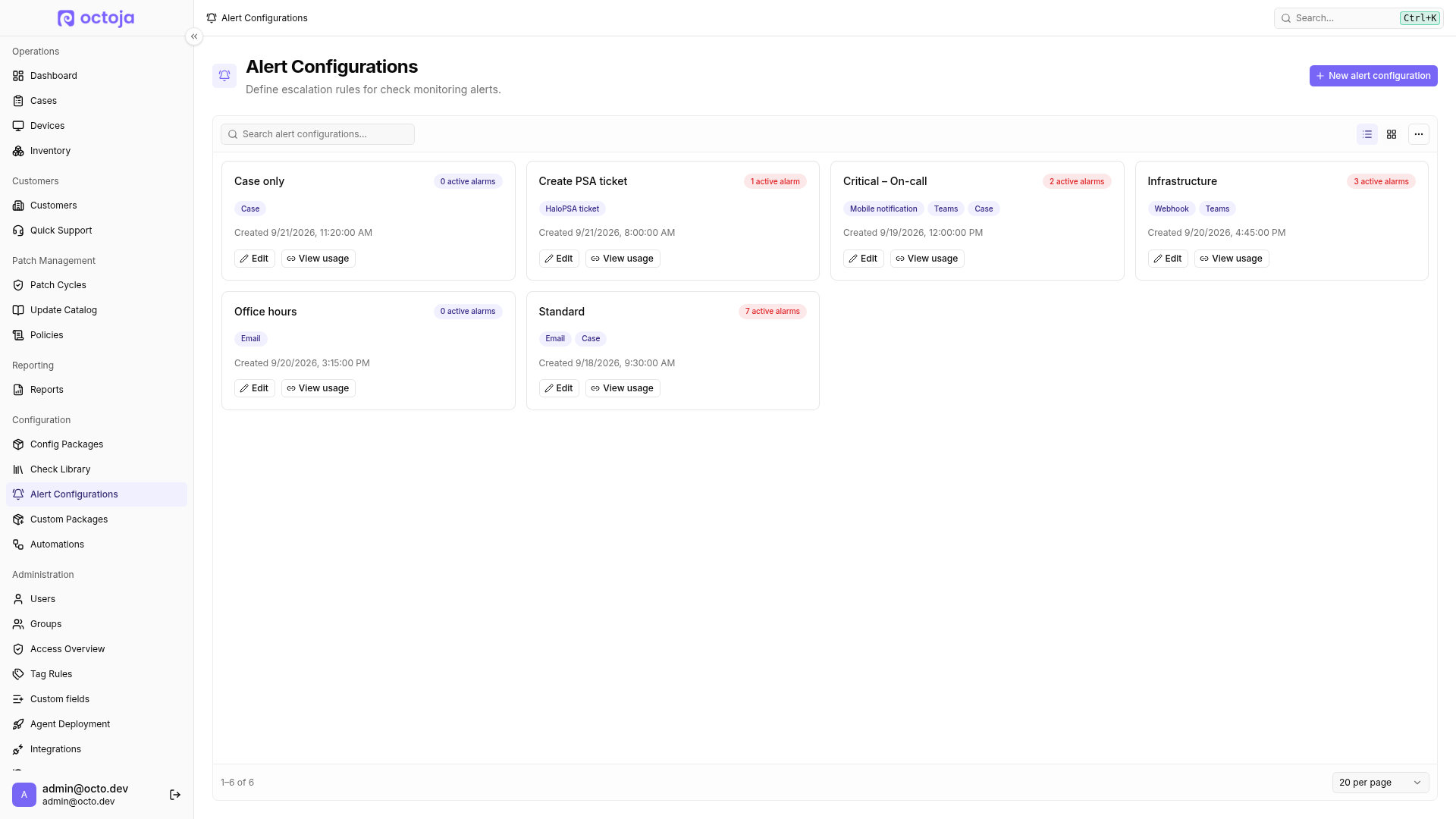Click the 7 active alarms badge

click(x=772, y=312)
